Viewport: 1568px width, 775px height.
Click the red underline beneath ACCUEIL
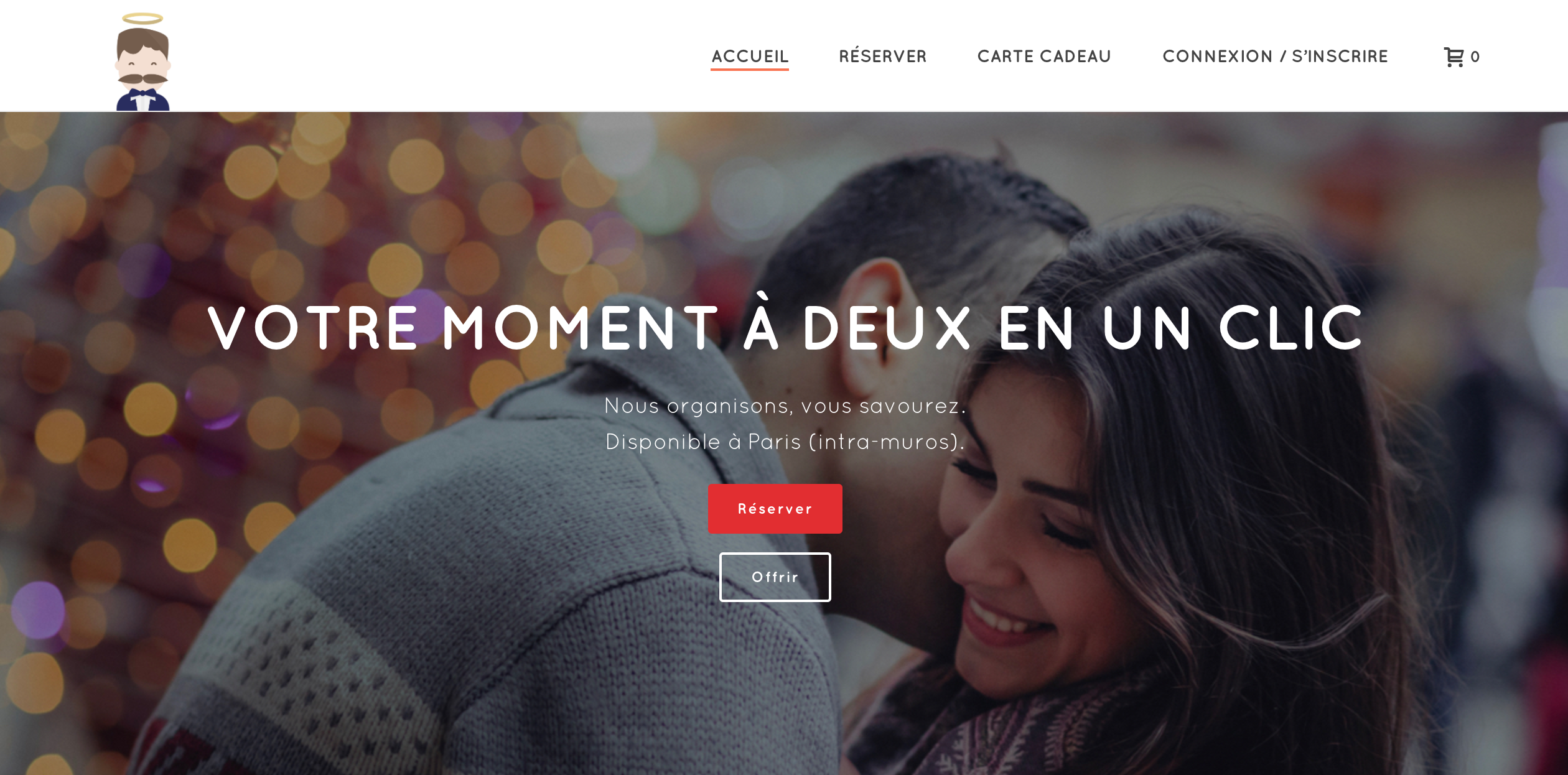(x=750, y=69)
